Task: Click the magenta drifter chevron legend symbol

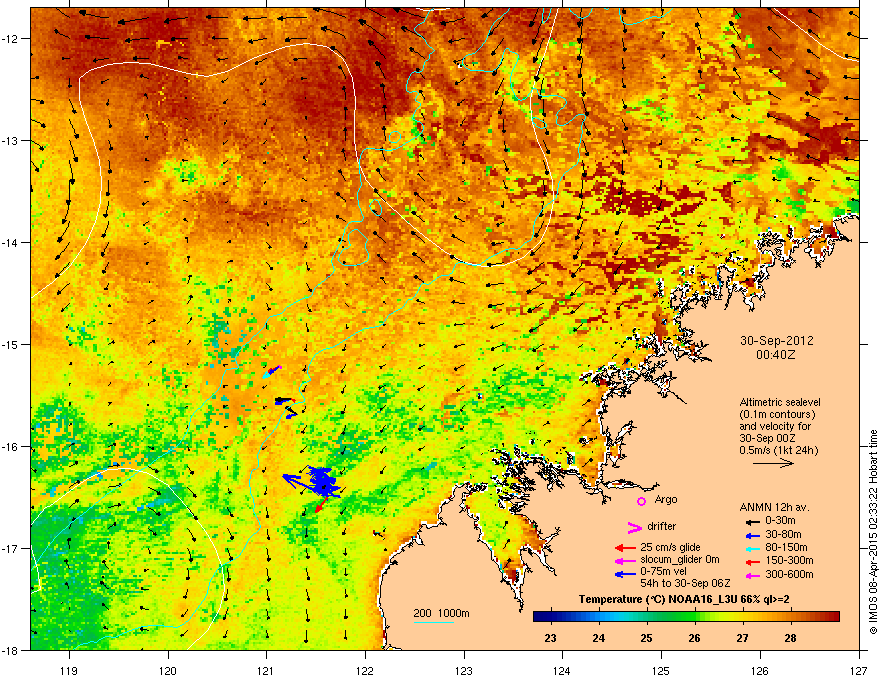Action: point(634,527)
